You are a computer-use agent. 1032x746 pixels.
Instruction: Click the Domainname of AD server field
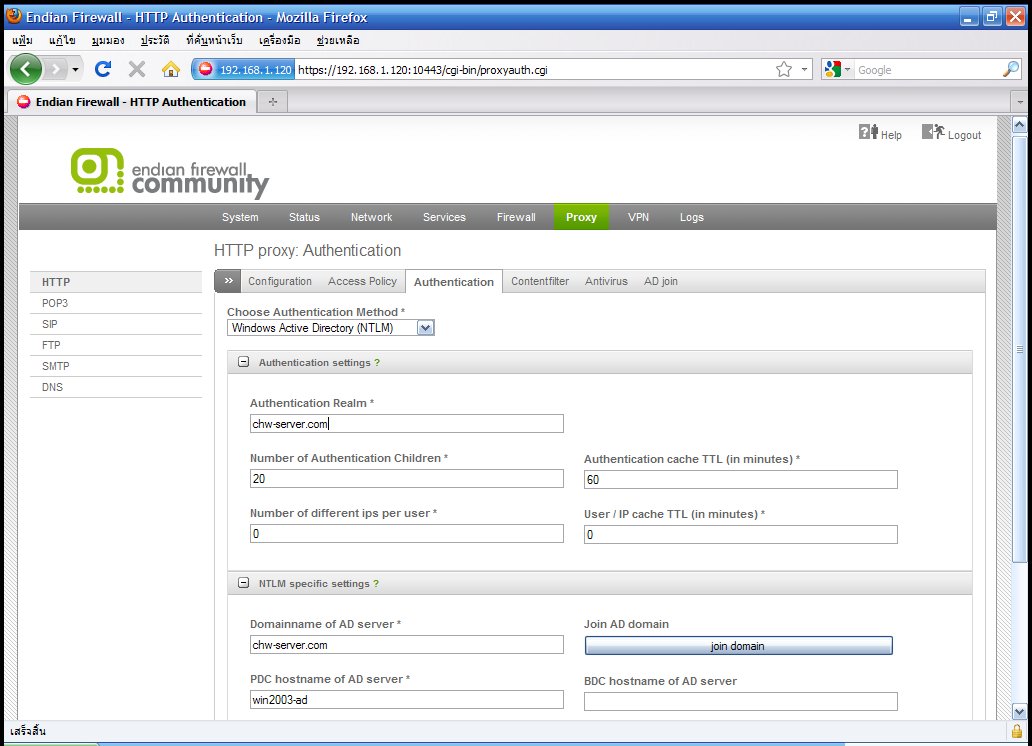407,645
